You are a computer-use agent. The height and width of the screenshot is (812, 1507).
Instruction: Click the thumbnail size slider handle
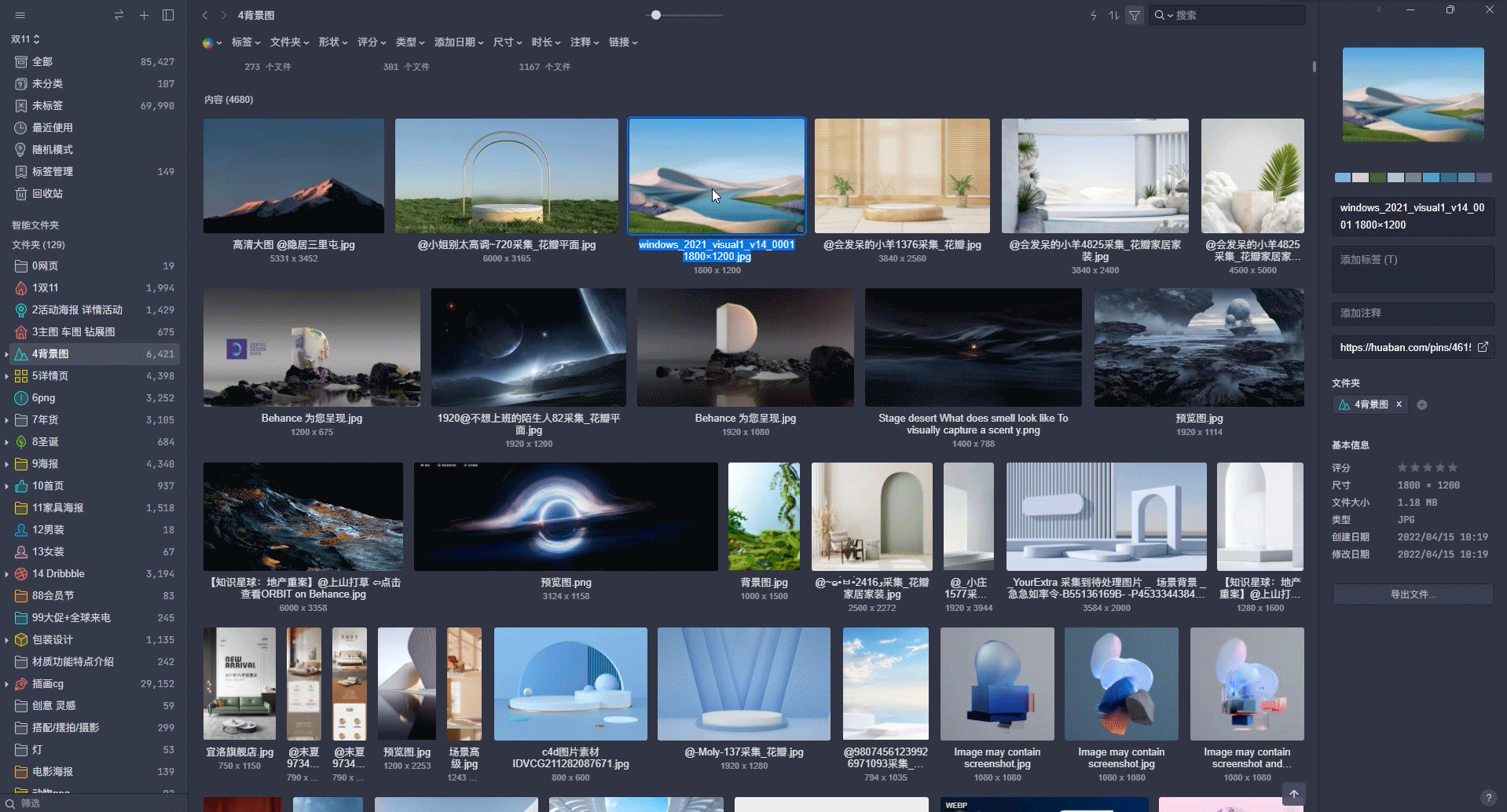click(x=656, y=15)
